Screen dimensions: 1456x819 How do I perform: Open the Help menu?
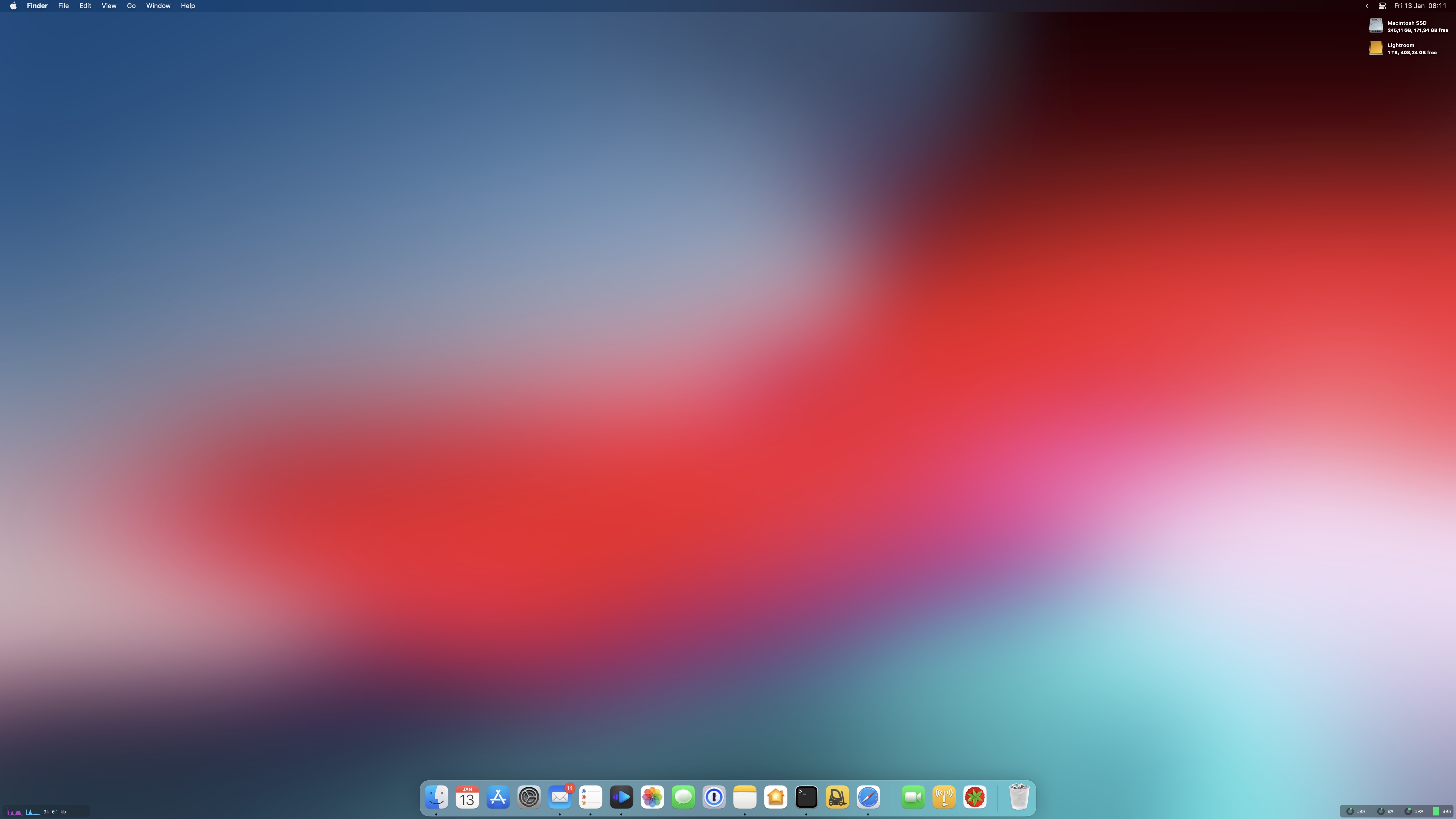point(188,6)
